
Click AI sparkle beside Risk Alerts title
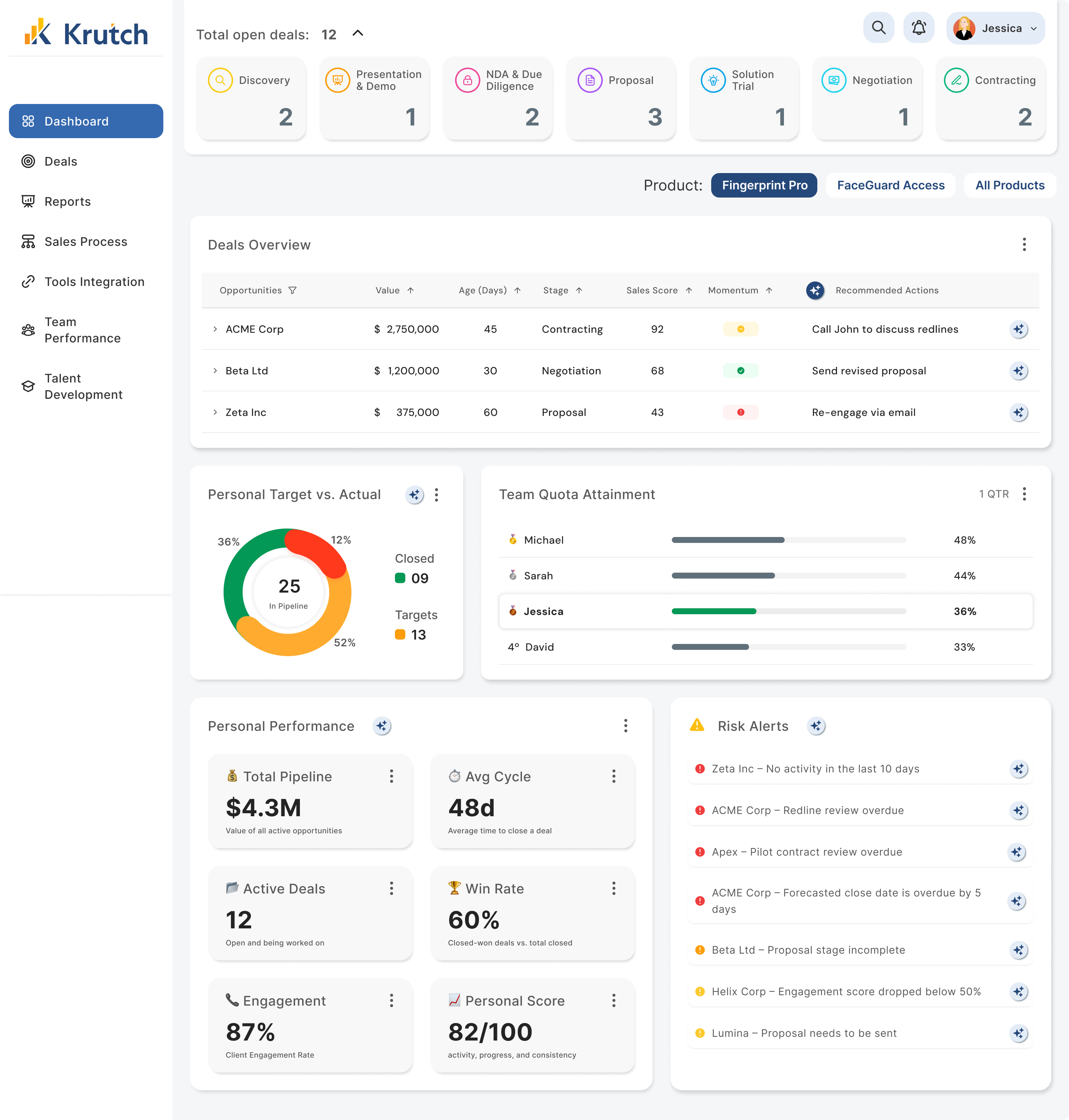tap(816, 726)
